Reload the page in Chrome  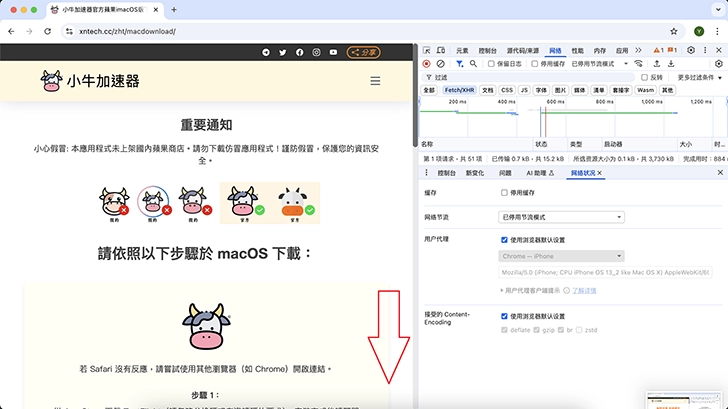coord(47,32)
